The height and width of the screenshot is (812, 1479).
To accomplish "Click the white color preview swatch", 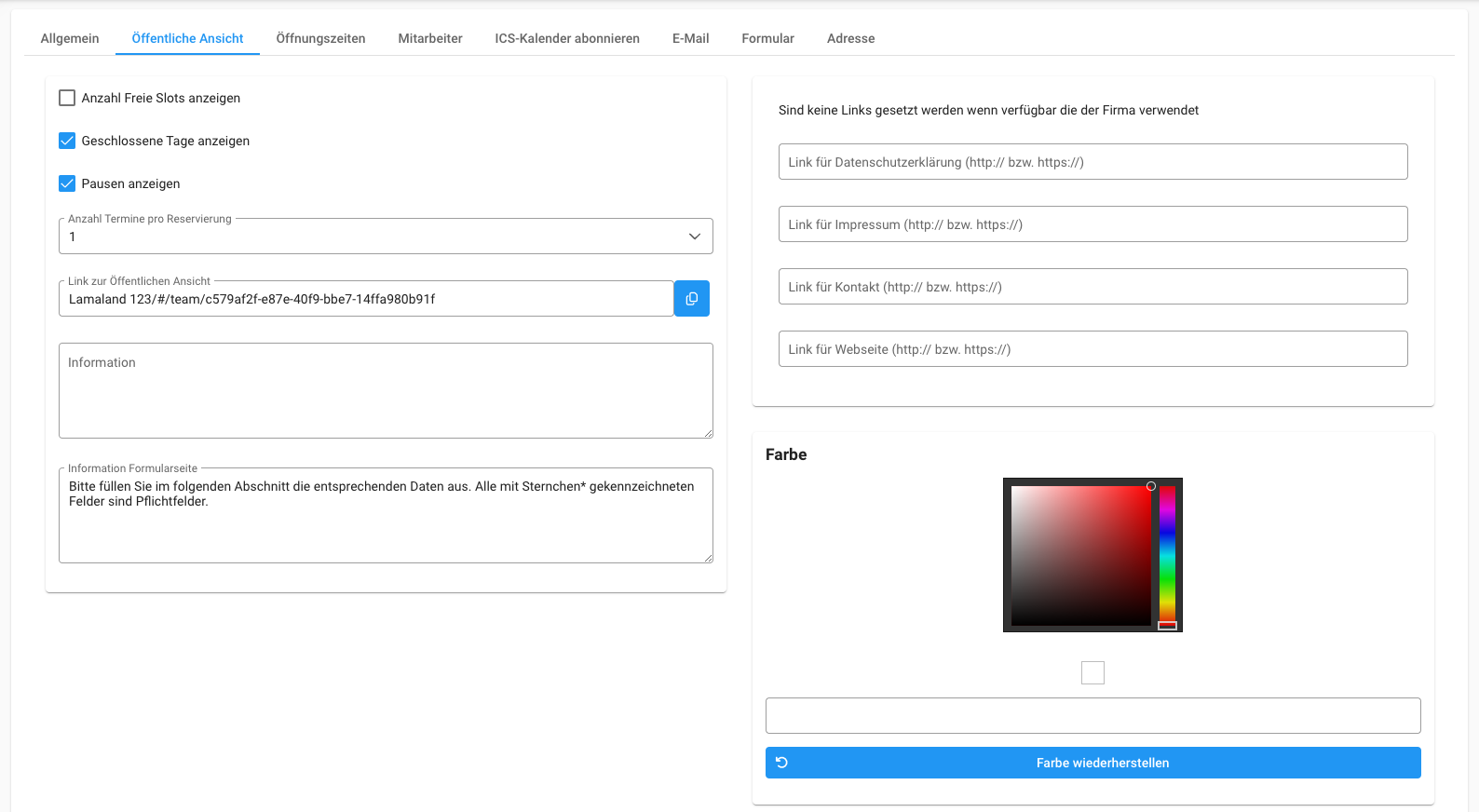I will pyautogui.click(x=1092, y=672).
